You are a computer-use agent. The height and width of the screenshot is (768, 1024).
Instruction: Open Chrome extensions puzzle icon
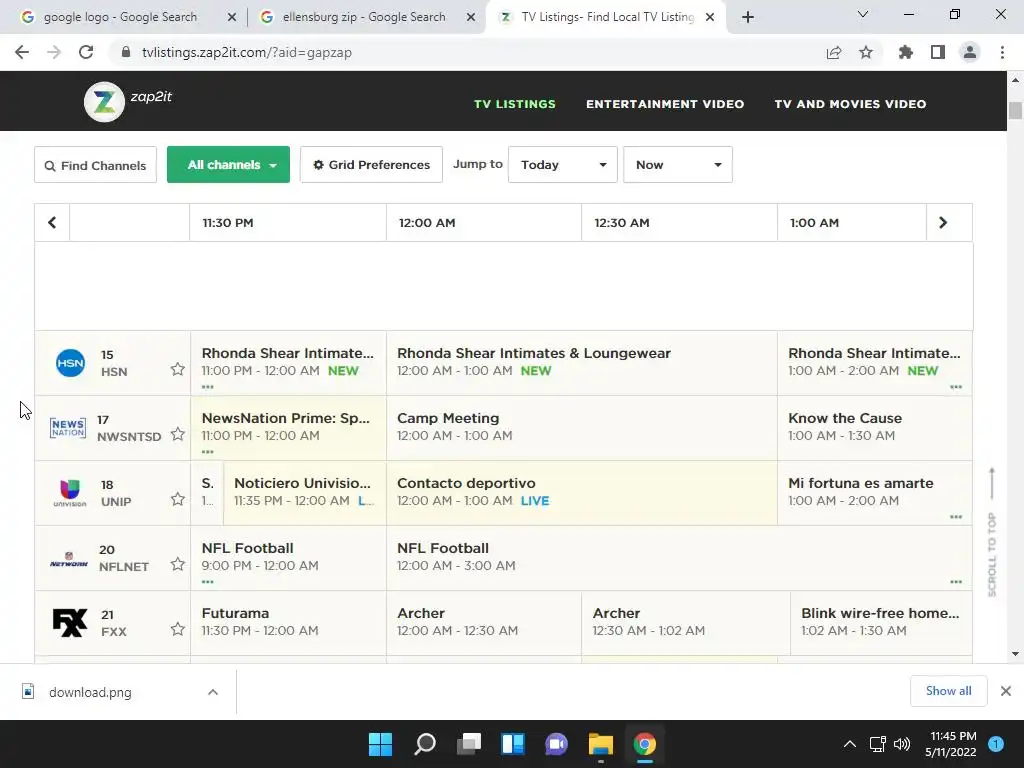pyautogui.click(x=906, y=52)
